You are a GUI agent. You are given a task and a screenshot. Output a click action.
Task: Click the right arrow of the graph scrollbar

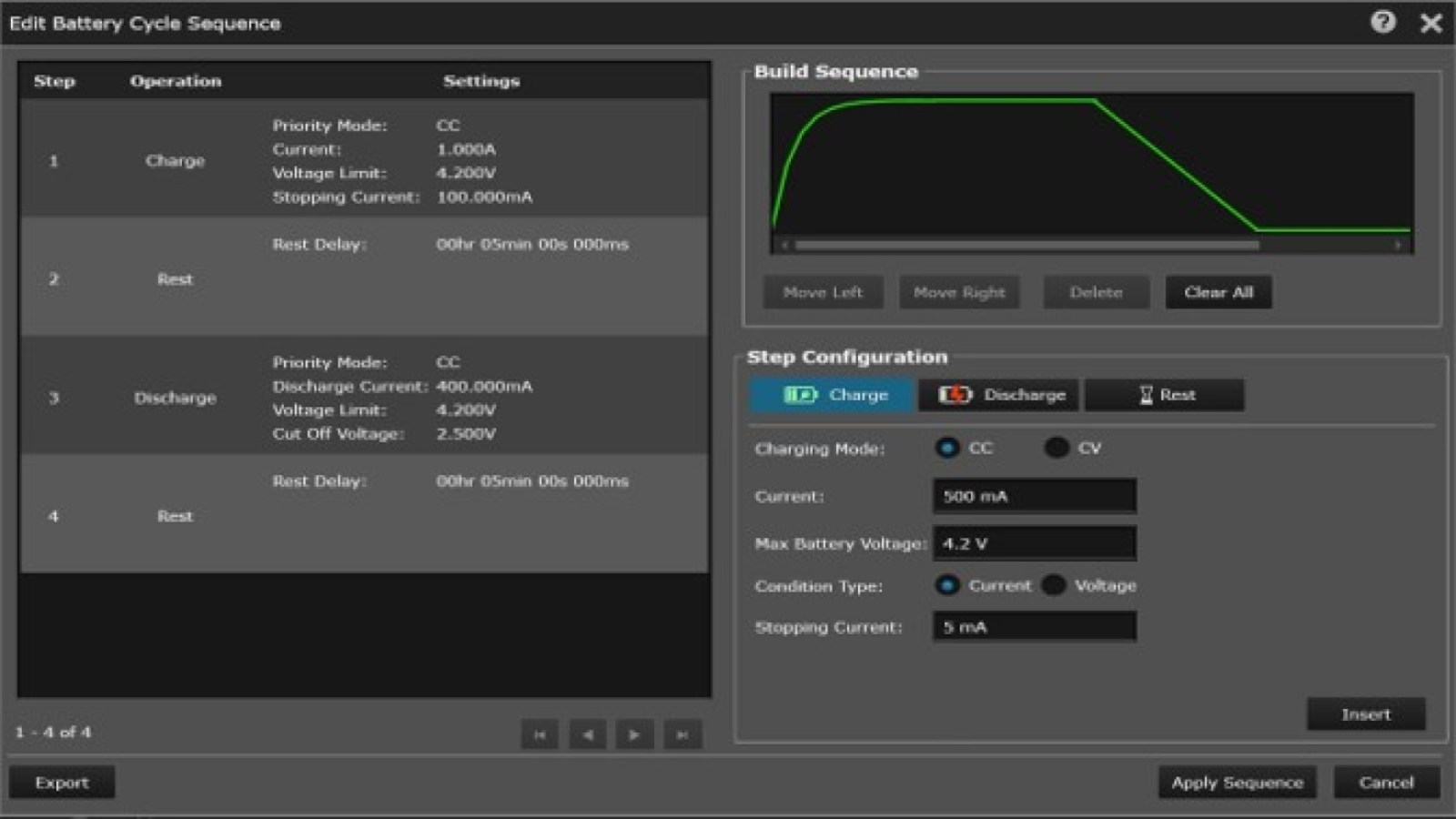(x=1399, y=244)
